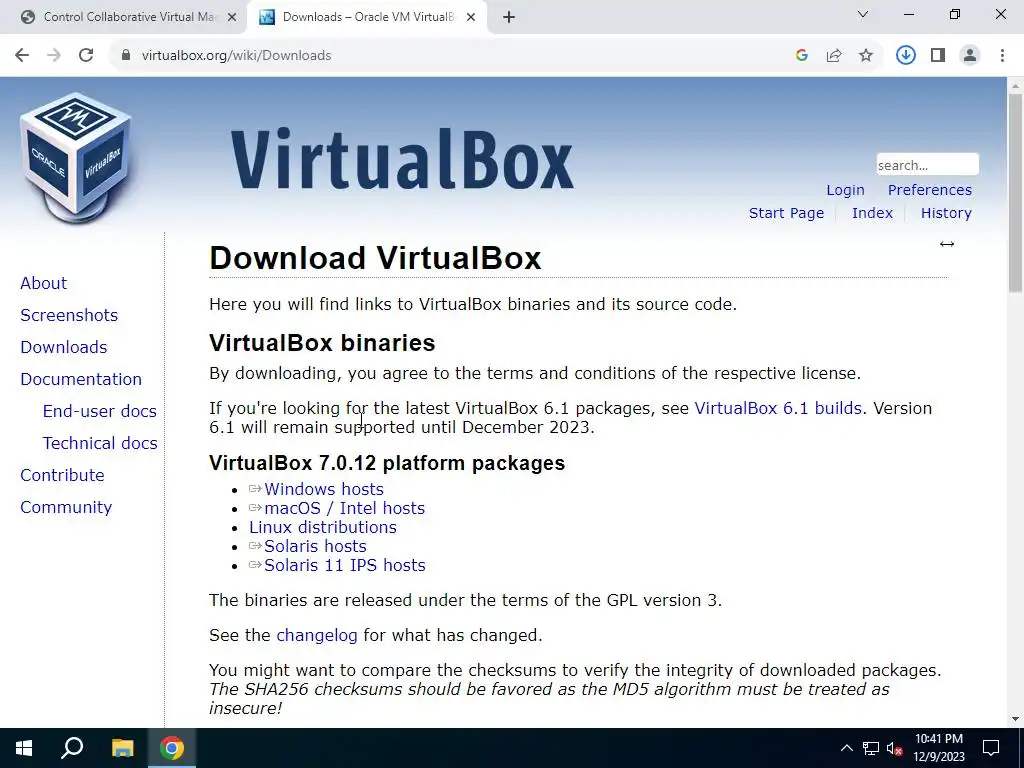Download the macOS / Intel hosts package

tap(344, 508)
